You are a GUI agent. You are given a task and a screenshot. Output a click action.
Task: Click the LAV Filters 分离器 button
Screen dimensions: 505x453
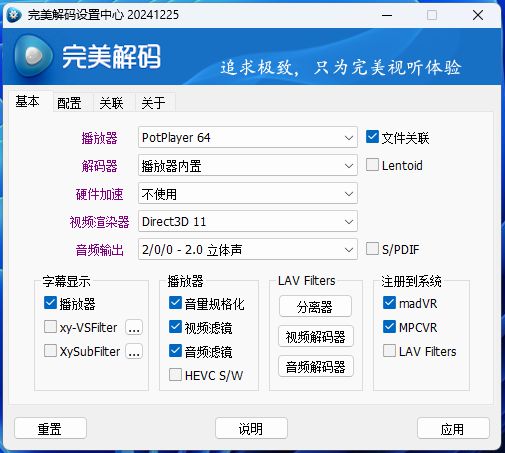click(x=315, y=306)
